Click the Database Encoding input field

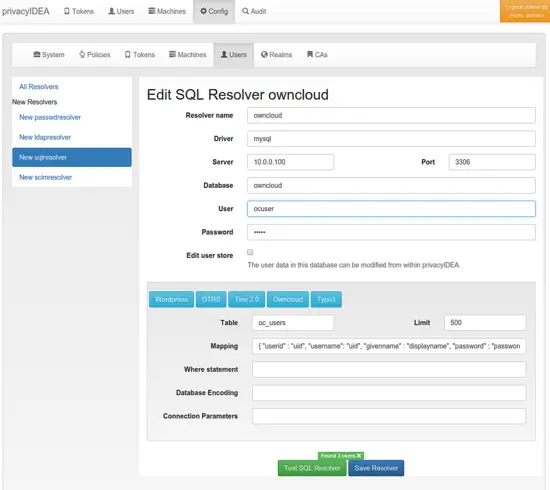coord(389,392)
